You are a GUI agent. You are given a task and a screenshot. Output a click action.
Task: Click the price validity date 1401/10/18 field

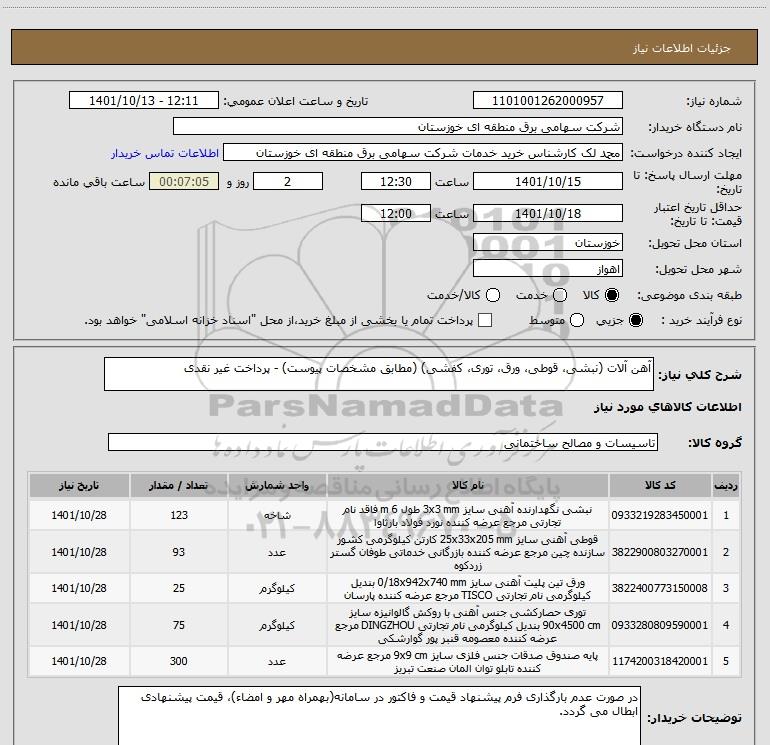548,213
